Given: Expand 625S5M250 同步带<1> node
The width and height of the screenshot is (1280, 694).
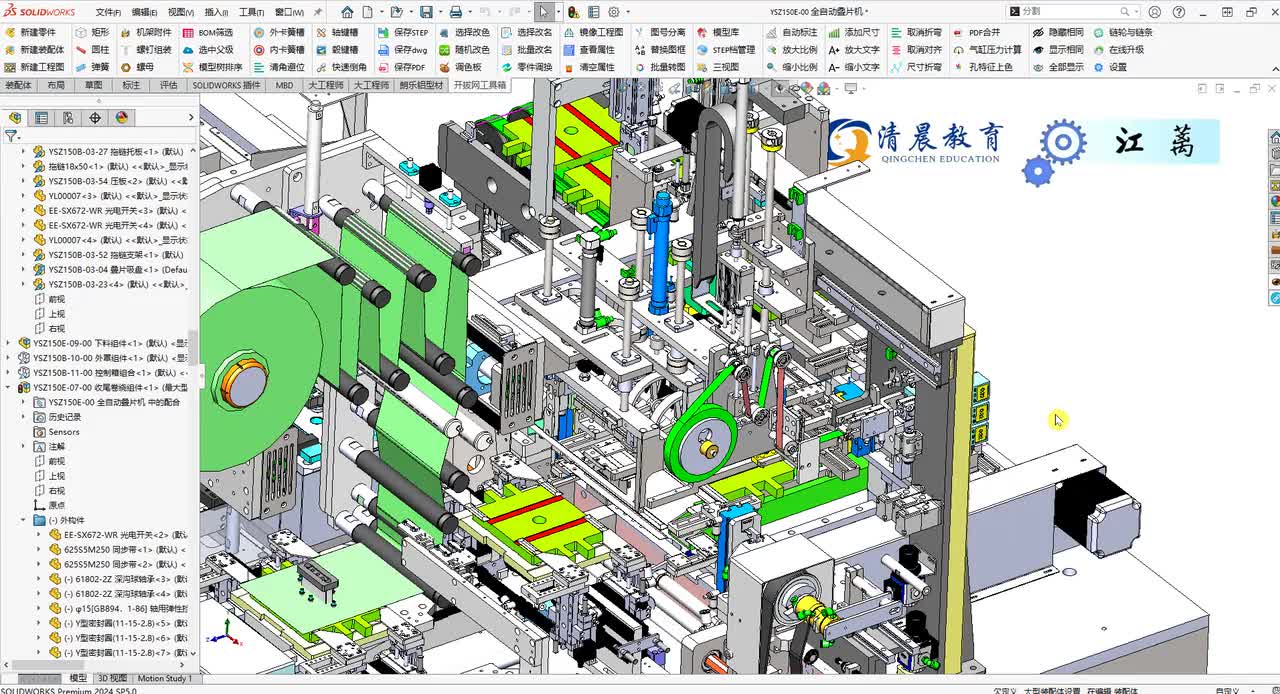Looking at the screenshot, I should click(x=40, y=550).
